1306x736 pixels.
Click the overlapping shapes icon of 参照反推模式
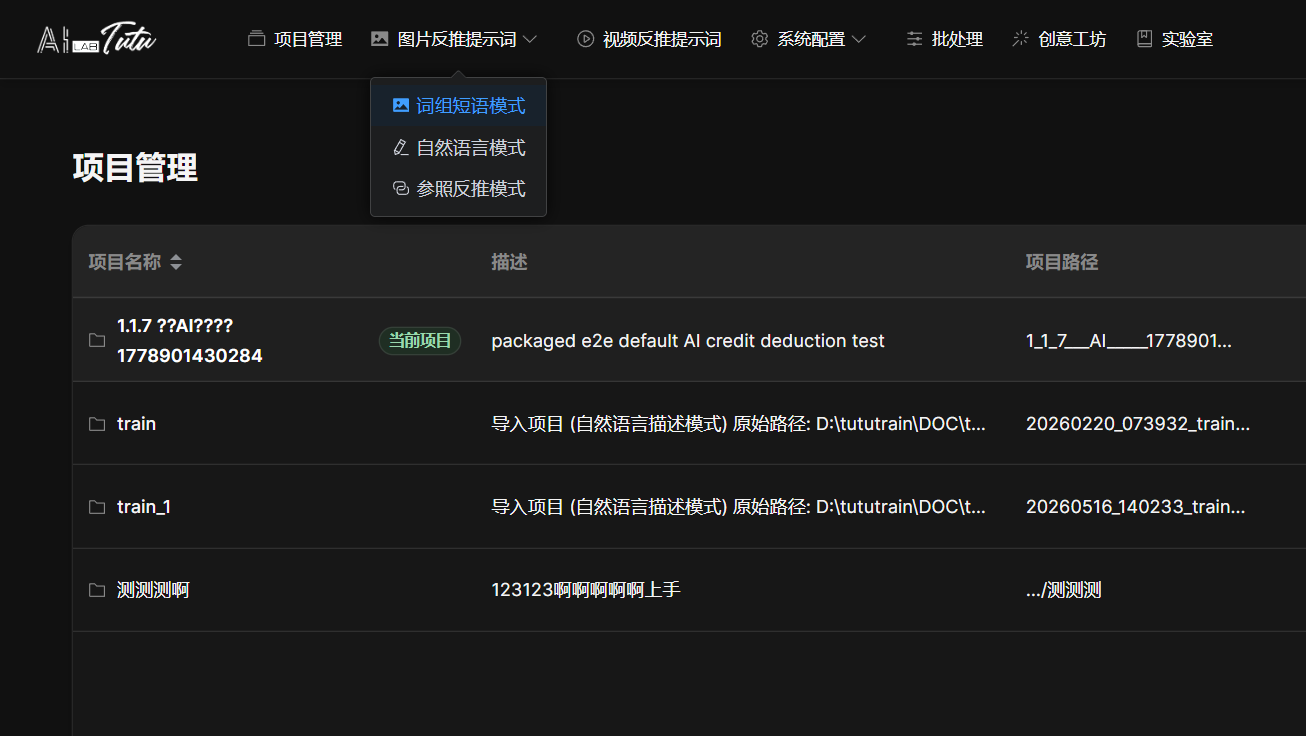[401, 188]
